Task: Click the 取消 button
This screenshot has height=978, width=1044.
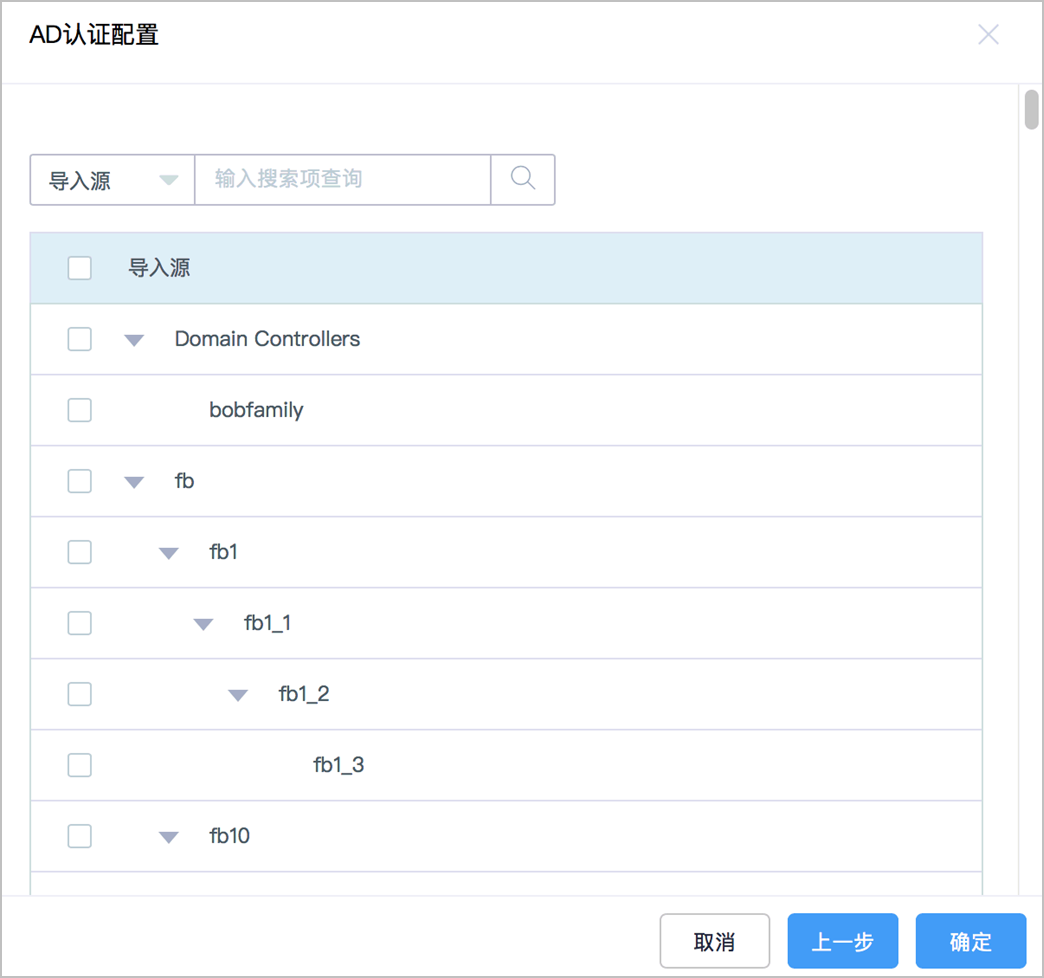Action: coord(714,941)
